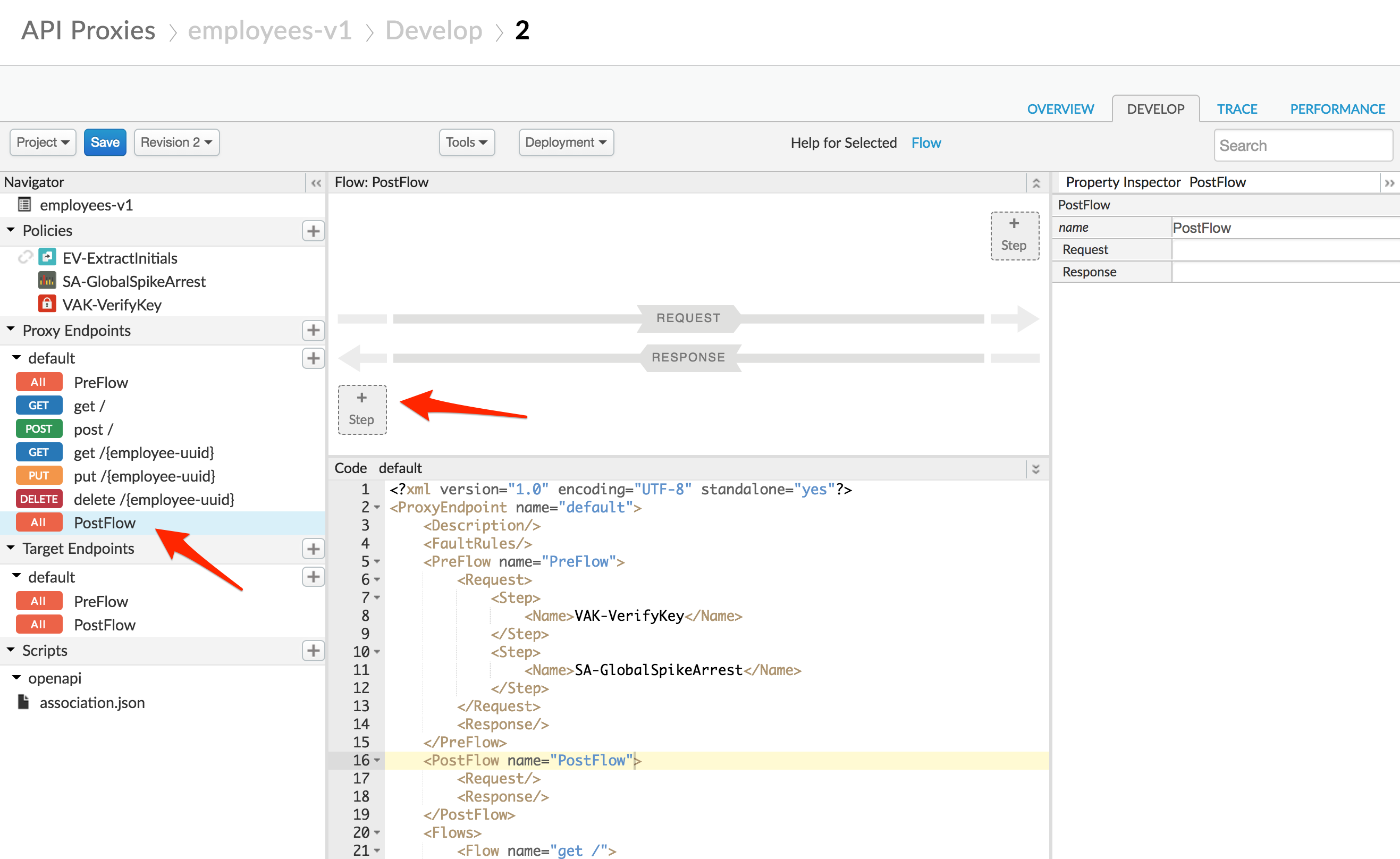Click the Search input field
Screen dimensions: 1400x859
pyautogui.click(x=1303, y=146)
